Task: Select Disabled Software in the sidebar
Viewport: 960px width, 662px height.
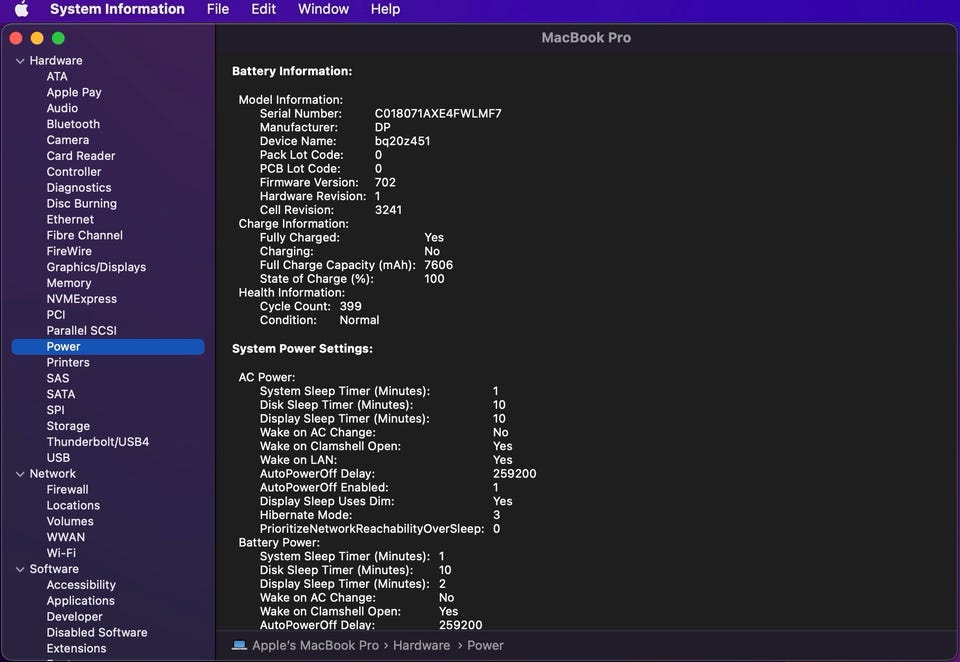Action: pos(97,633)
